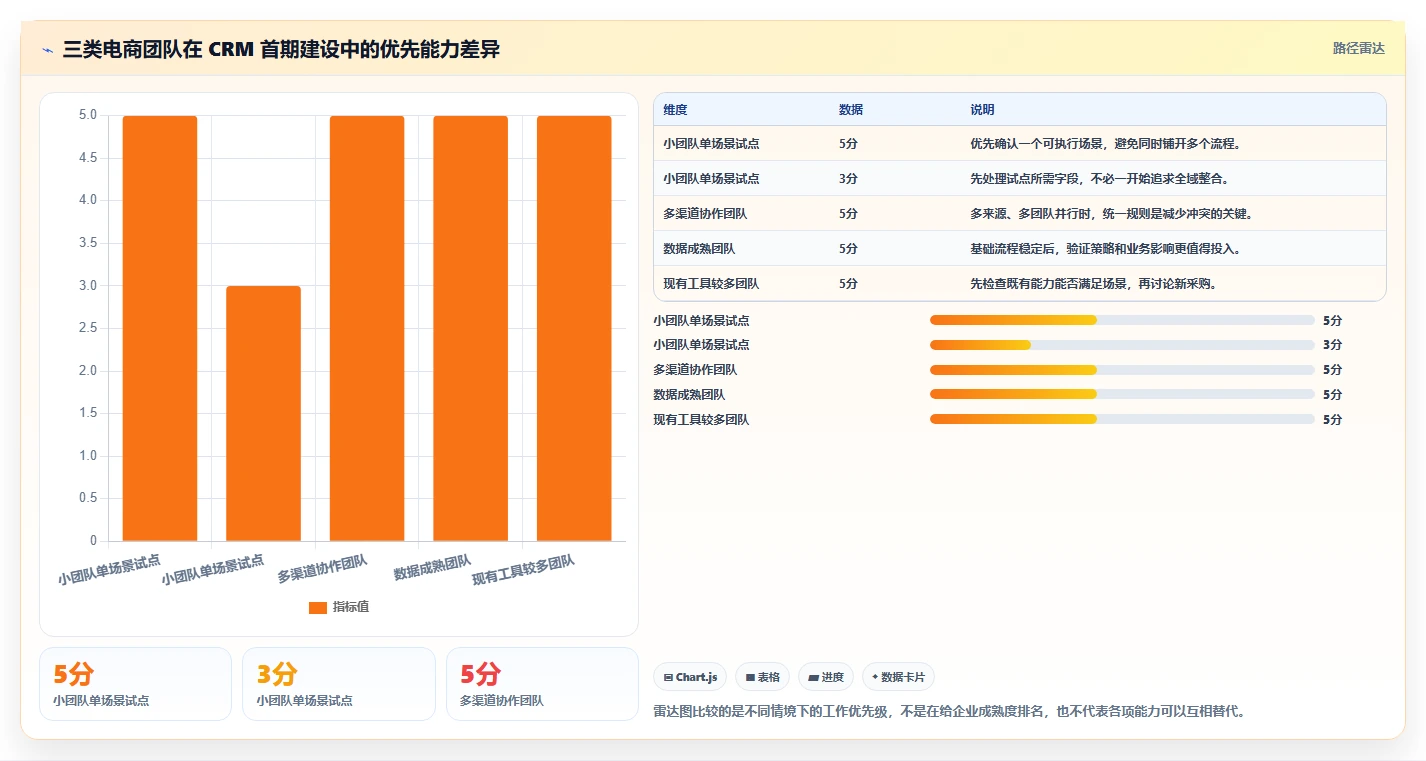
Task: Click the orange legend swatch next to 指标值
Action: click(x=318, y=607)
